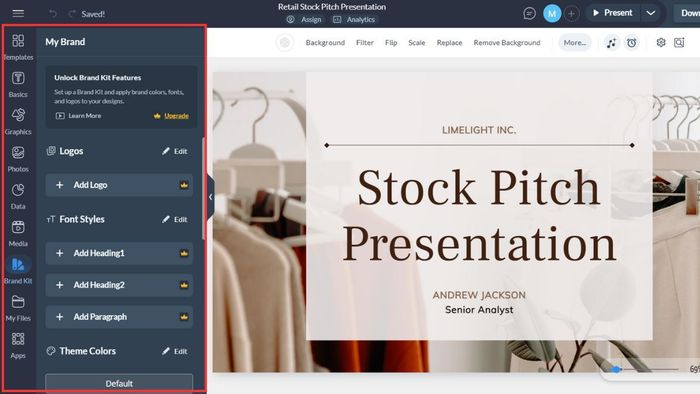Select the Default theme colors button
Viewport: 700px width, 394px height.
119,383
